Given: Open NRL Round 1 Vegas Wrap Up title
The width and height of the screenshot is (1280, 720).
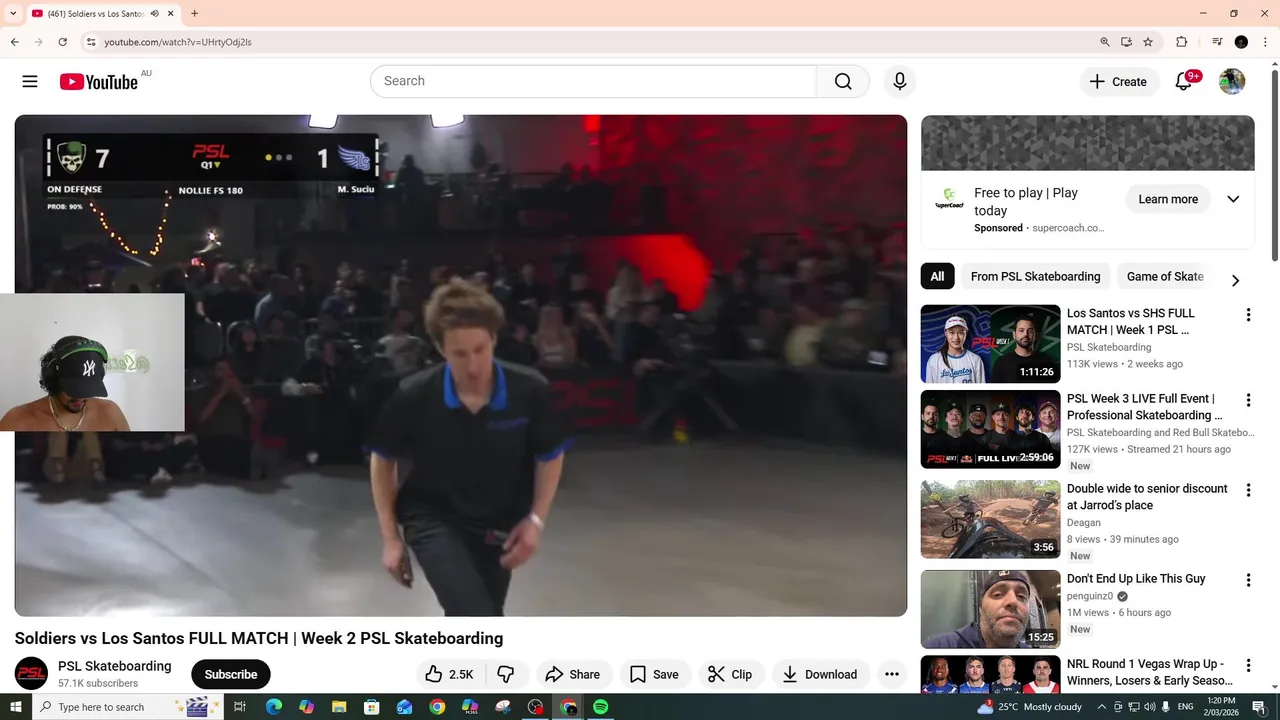Looking at the screenshot, I should [1148, 672].
